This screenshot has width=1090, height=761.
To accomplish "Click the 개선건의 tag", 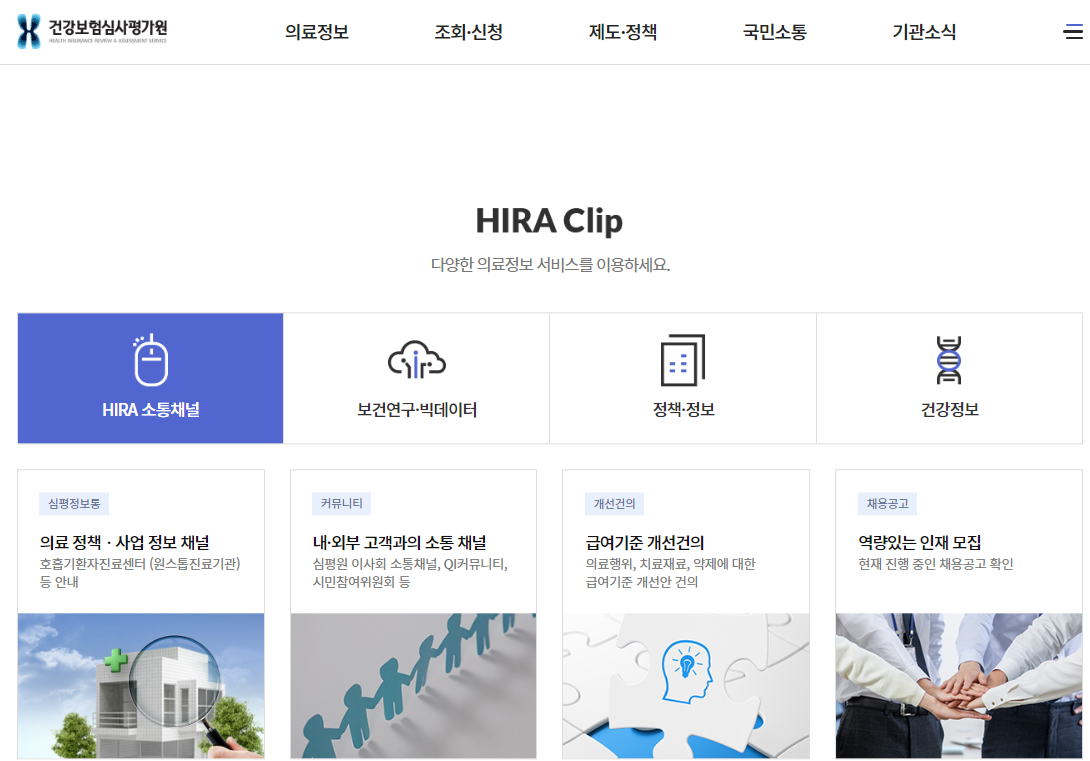I will 615,503.
